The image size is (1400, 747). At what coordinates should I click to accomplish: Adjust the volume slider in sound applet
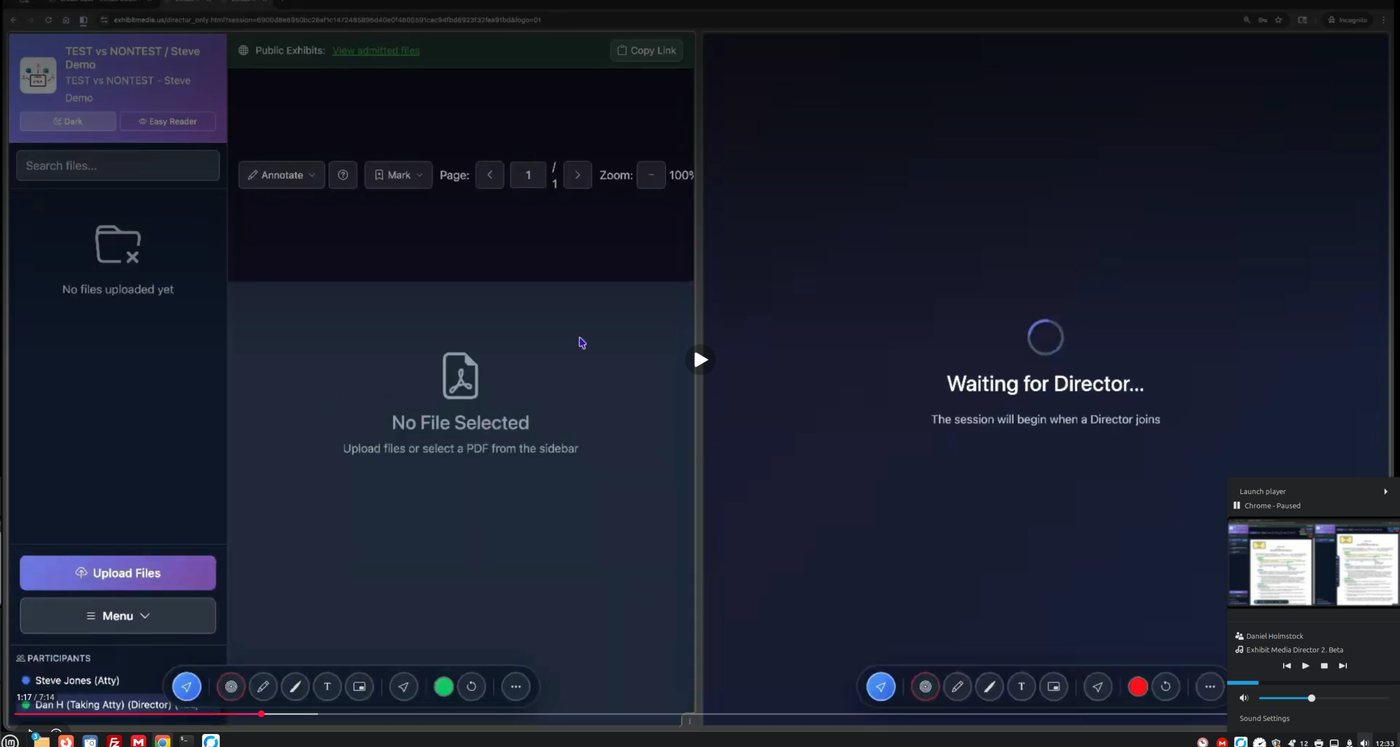click(x=1323, y=698)
